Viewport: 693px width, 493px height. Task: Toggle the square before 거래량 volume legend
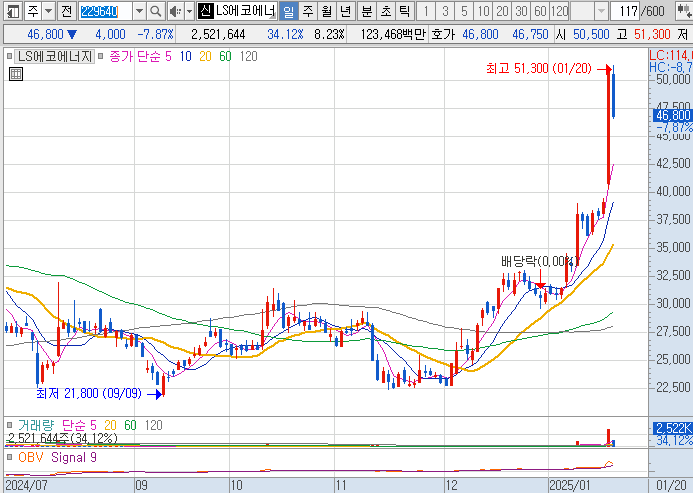pyautogui.click(x=9, y=425)
